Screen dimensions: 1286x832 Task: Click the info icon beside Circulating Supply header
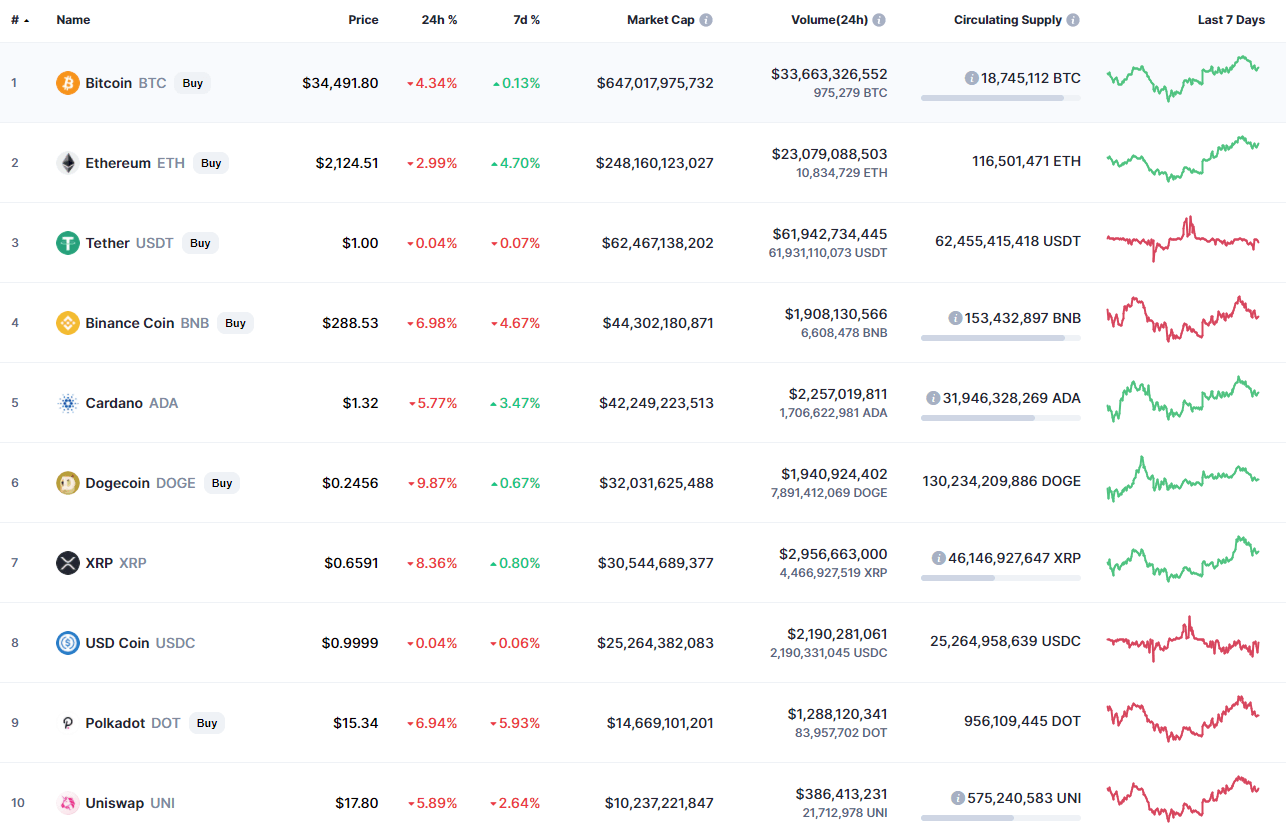click(x=1073, y=20)
